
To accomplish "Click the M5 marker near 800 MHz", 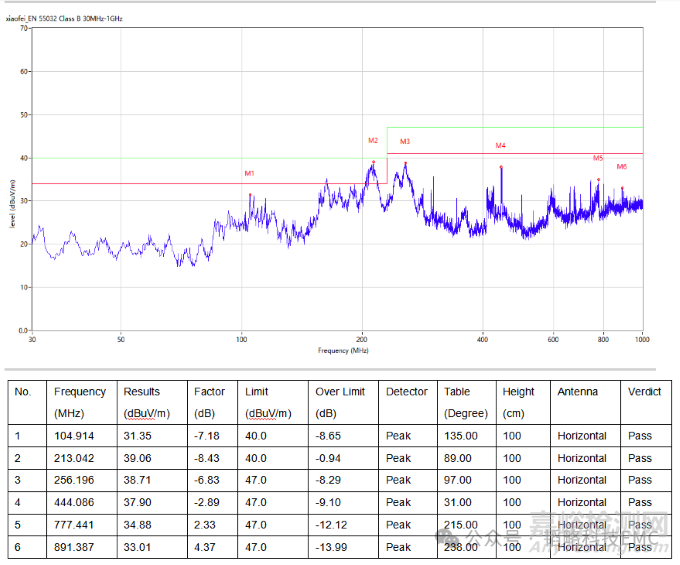I will click(598, 158).
